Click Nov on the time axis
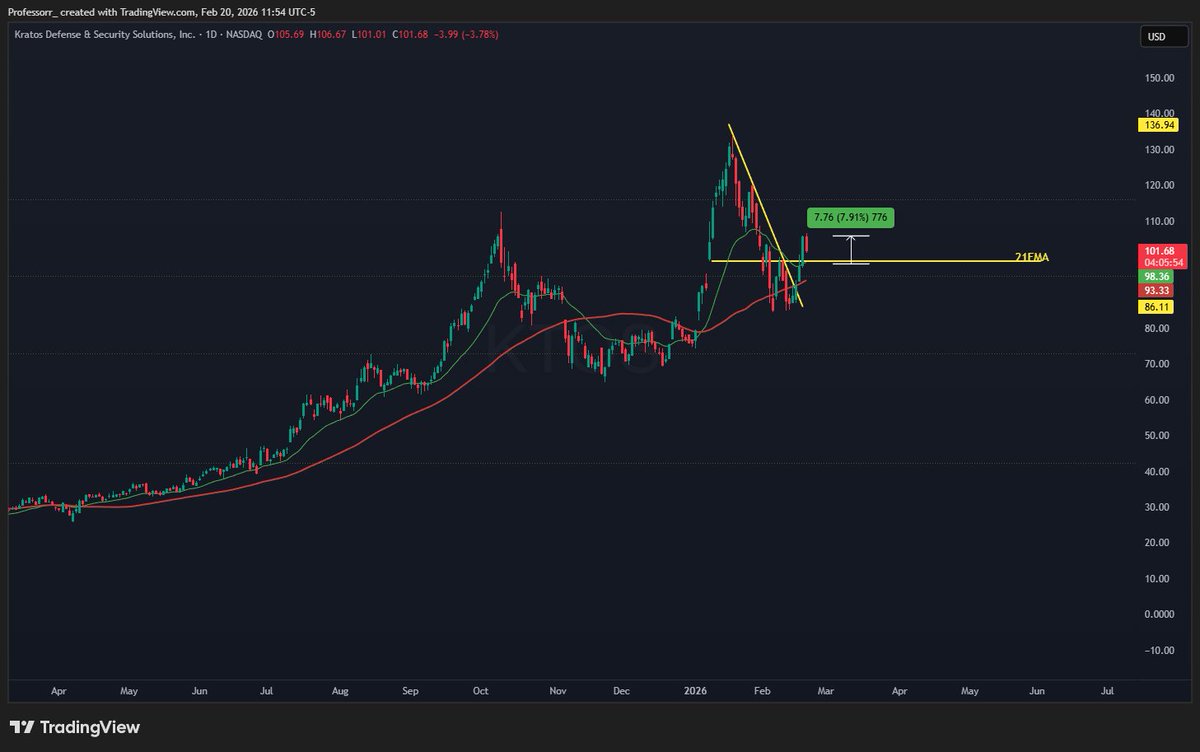This screenshot has width=1200, height=752. 558,691
